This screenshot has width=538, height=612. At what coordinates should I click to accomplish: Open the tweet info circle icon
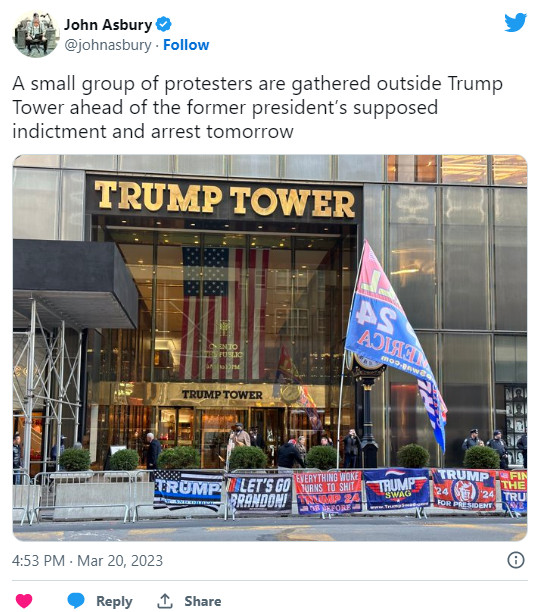pyautogui.click(x=515, y=560)
